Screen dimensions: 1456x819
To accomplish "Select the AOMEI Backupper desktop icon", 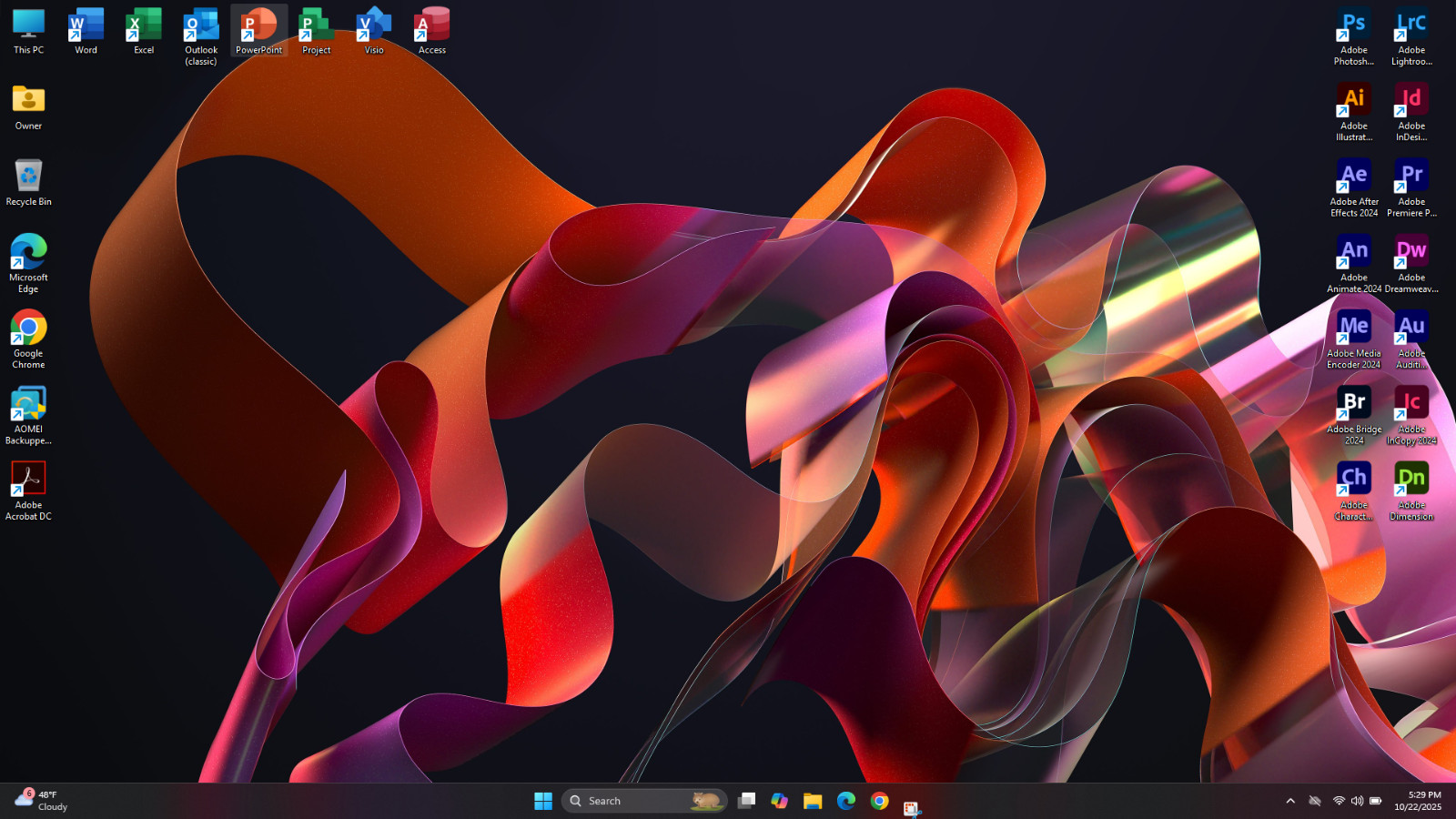I will [x=28, y=415].
